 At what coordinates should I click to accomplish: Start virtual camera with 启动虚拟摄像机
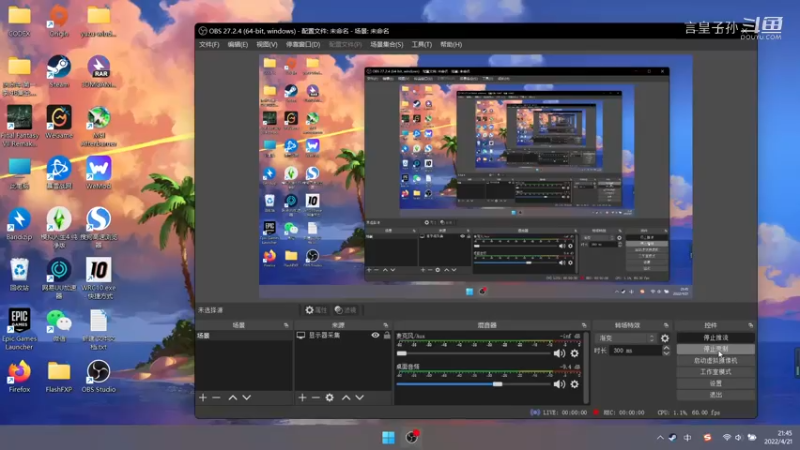[715, 360]
